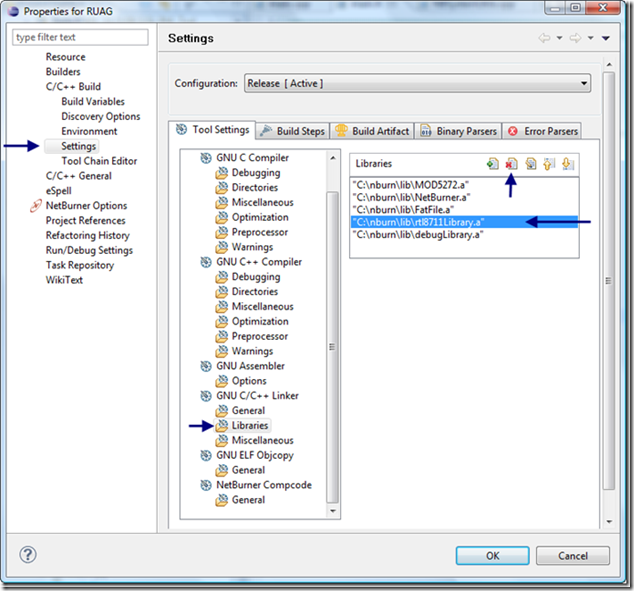
Task: Click the Edit library icon
Action: (x=530, y=164)
